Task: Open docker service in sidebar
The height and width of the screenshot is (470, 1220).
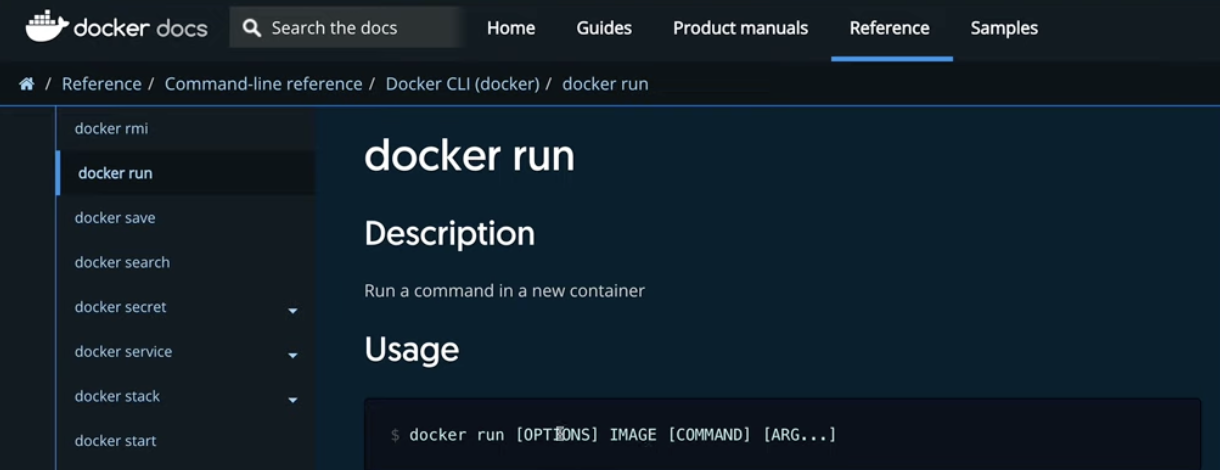Action: tap(123, 351)
